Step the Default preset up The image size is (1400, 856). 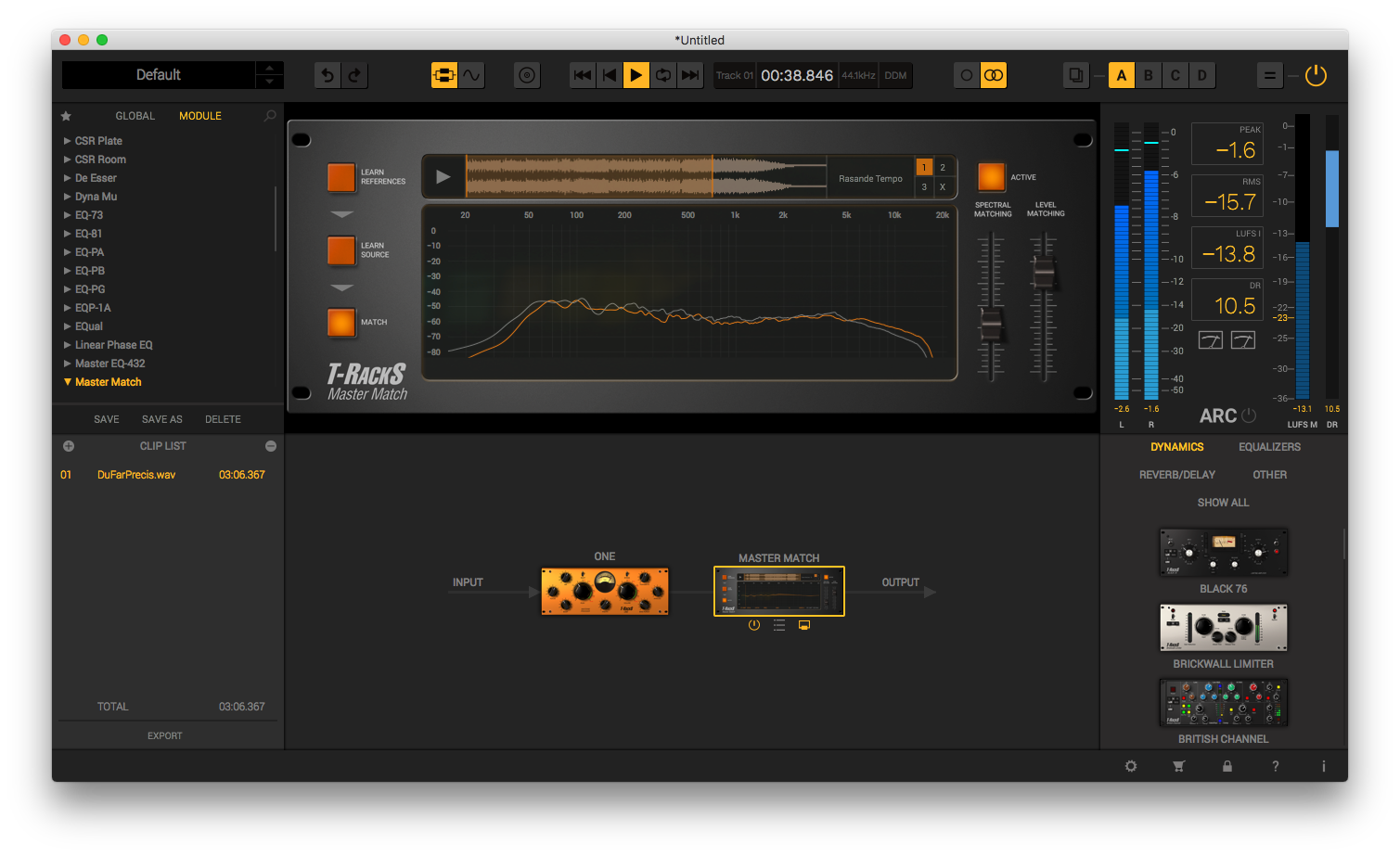269,68
